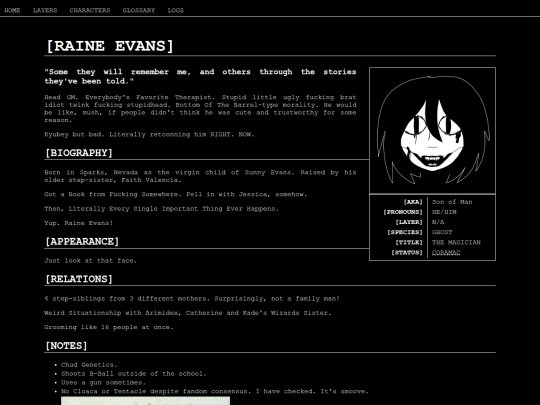The width and height of the screenshot is (540, 405).
Task: Click the 'Yup. Raine Evans!' line
Action: (x=79, y=223)
